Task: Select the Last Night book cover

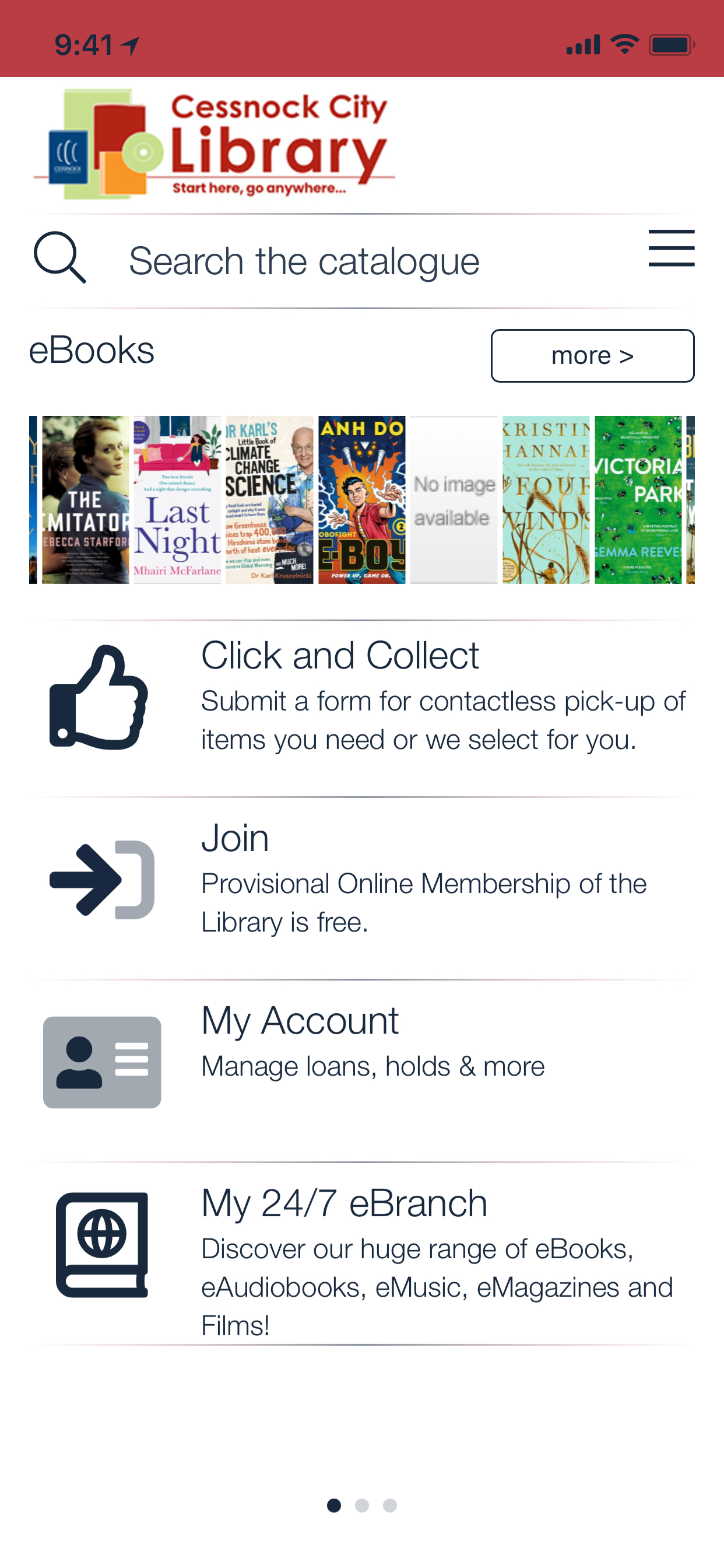Action: [177, 500]
